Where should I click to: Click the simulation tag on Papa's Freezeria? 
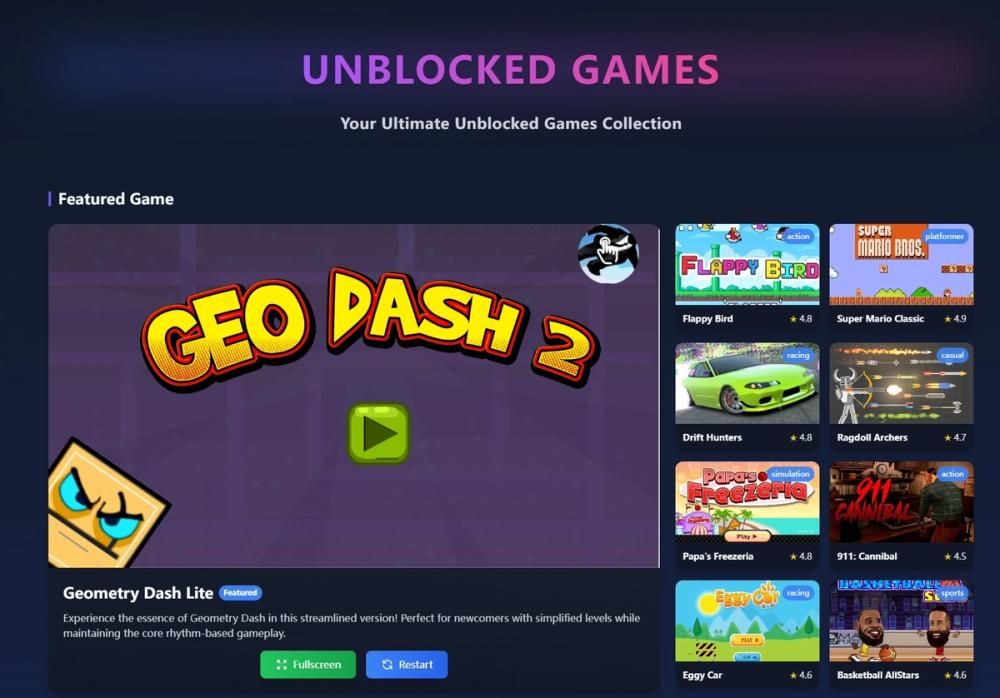pos(790,474)
